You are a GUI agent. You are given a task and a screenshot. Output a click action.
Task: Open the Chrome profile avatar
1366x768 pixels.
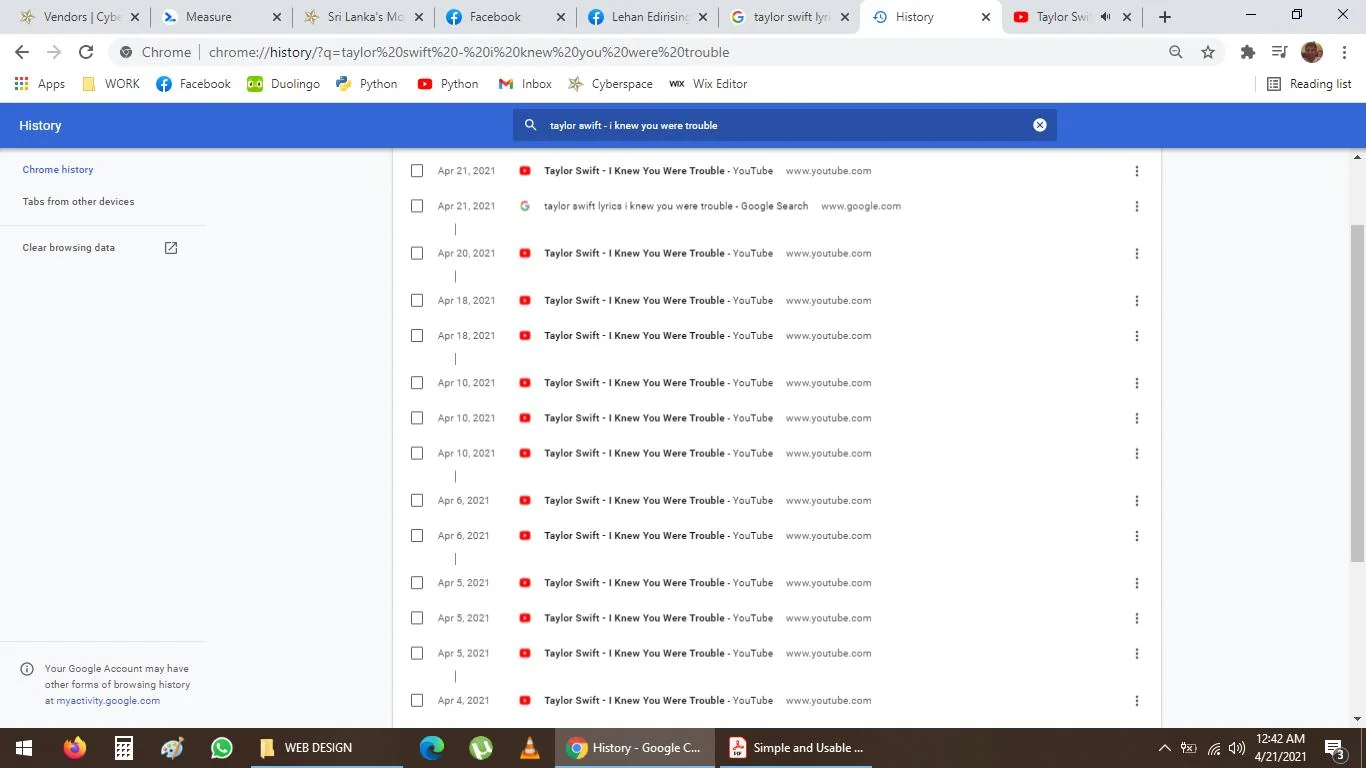1312,52
